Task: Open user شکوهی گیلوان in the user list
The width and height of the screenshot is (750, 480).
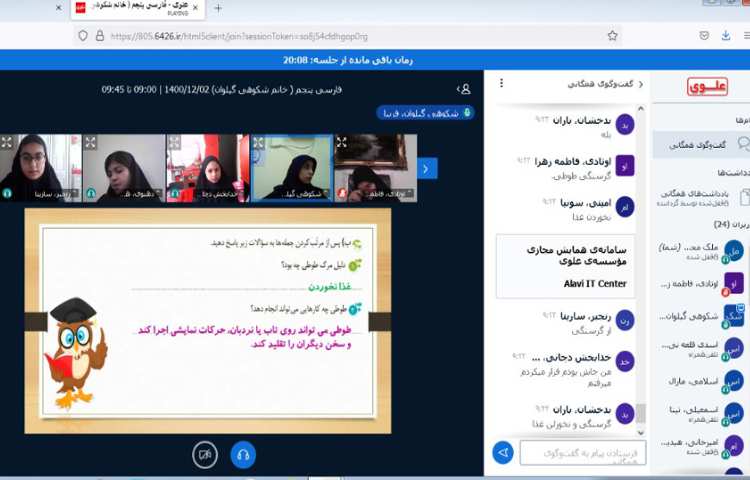Action: 701,316
